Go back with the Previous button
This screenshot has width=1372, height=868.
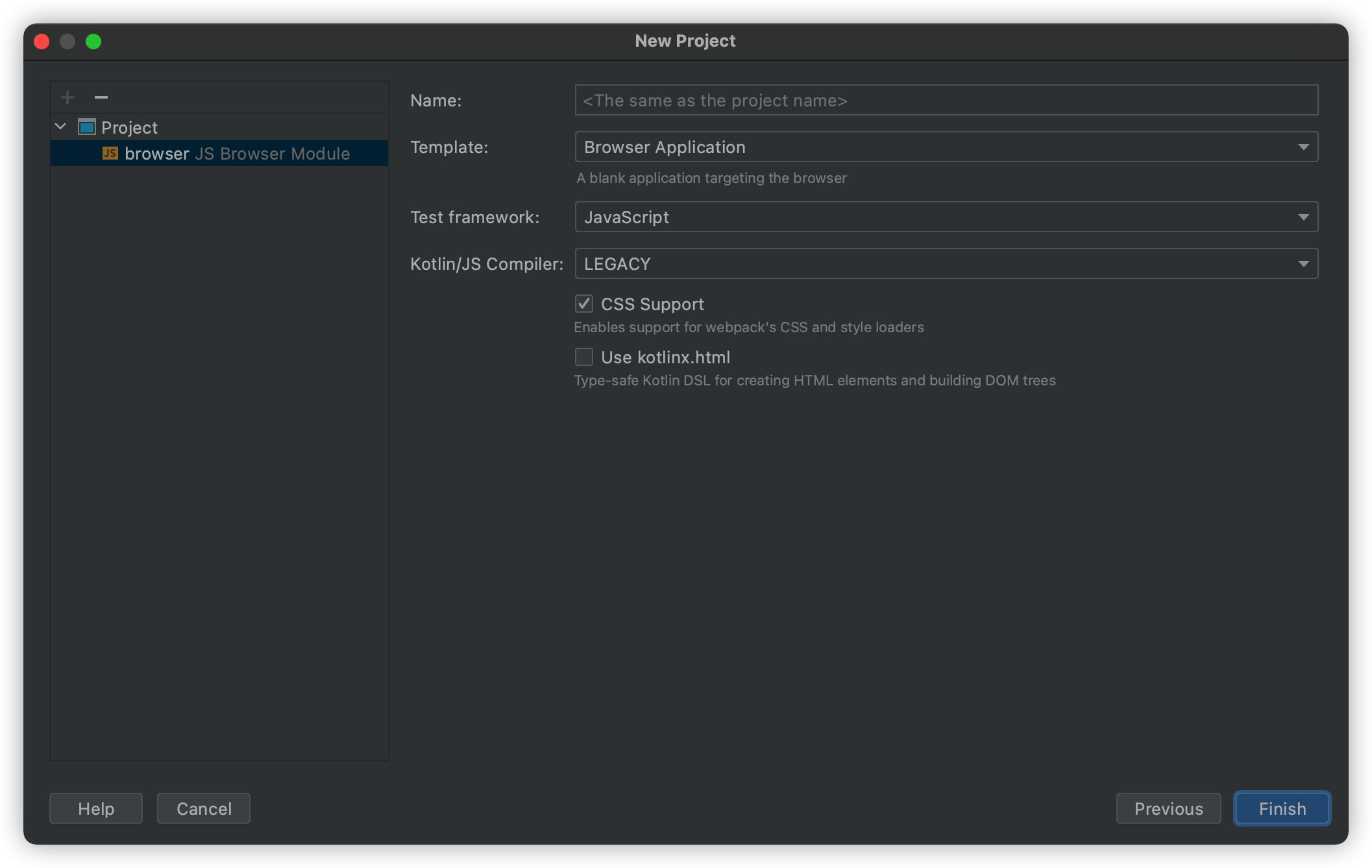click(x=1168, y=808)
